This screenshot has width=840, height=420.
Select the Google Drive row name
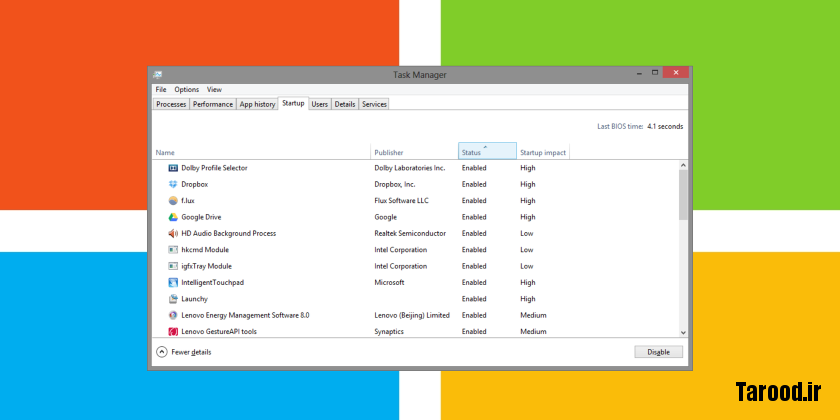click(201, 217)
